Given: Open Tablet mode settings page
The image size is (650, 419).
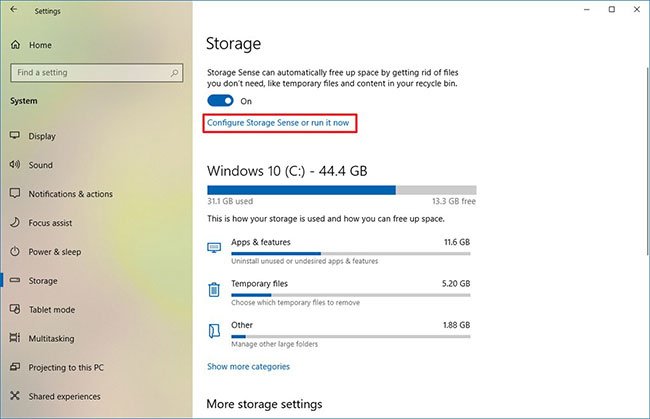Looking at the screenshot, I should (x=52, y=310).
